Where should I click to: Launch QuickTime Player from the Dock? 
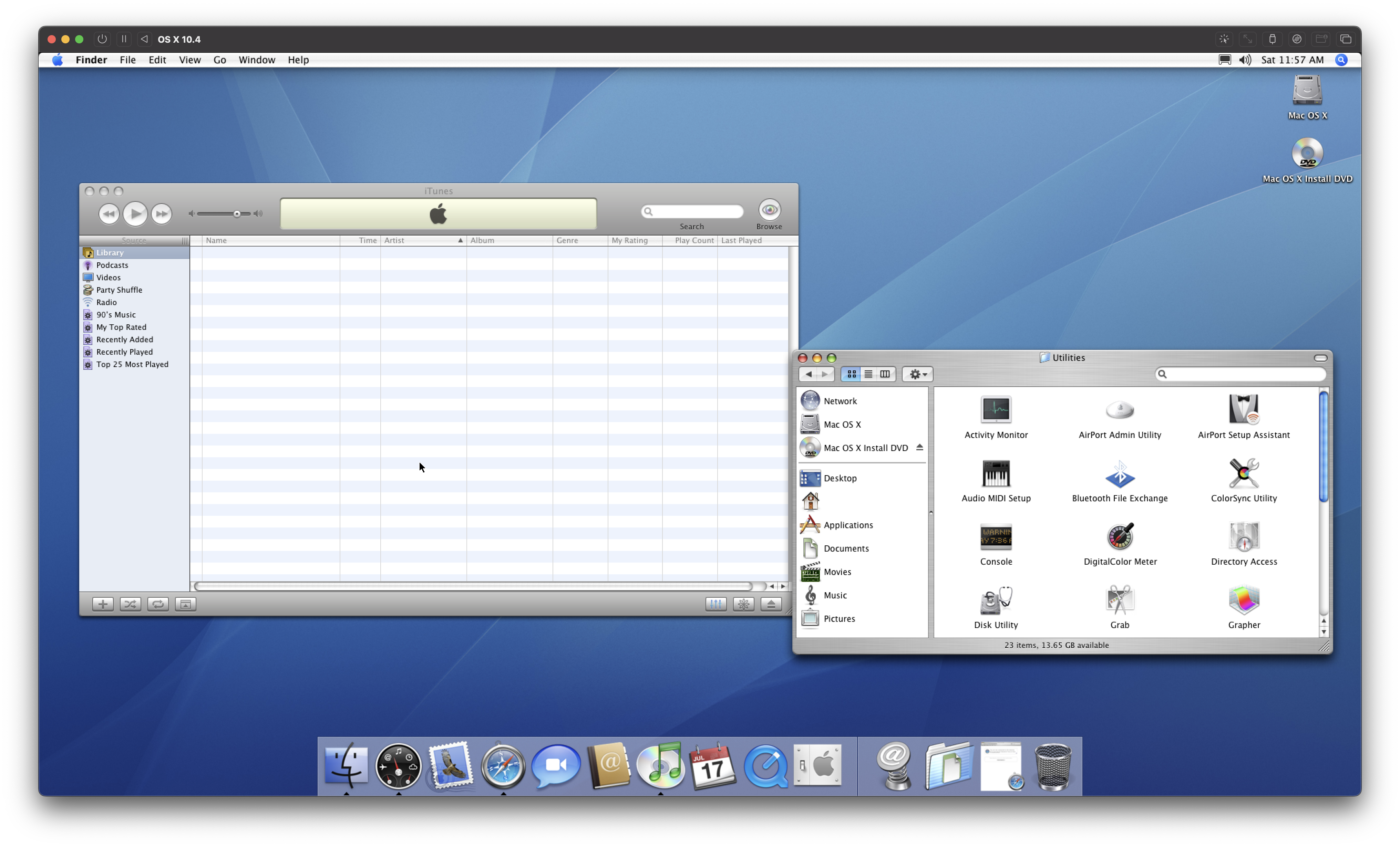(x=765, y=766)
